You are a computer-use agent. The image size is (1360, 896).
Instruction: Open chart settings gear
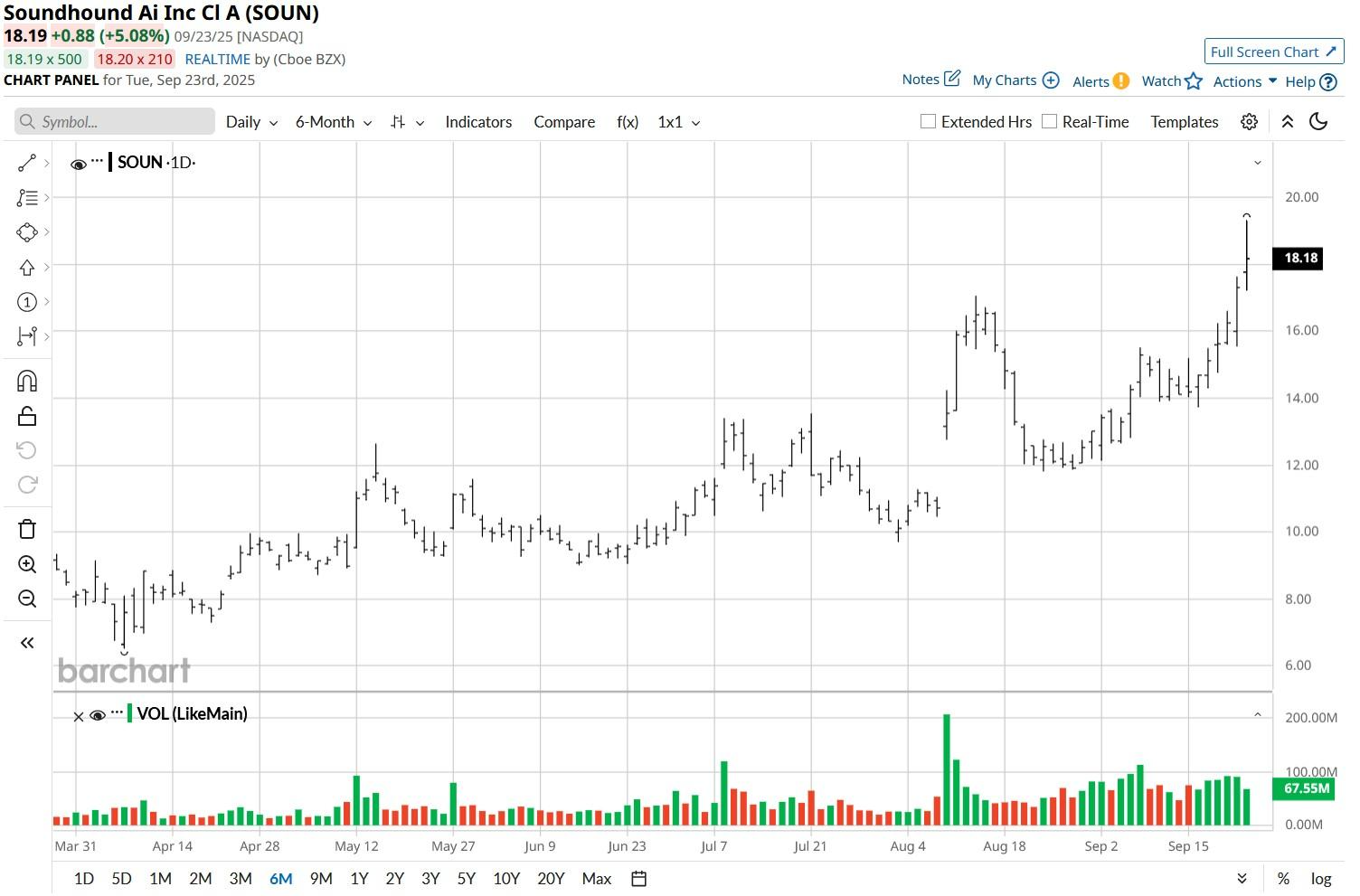click(1249, 122)
